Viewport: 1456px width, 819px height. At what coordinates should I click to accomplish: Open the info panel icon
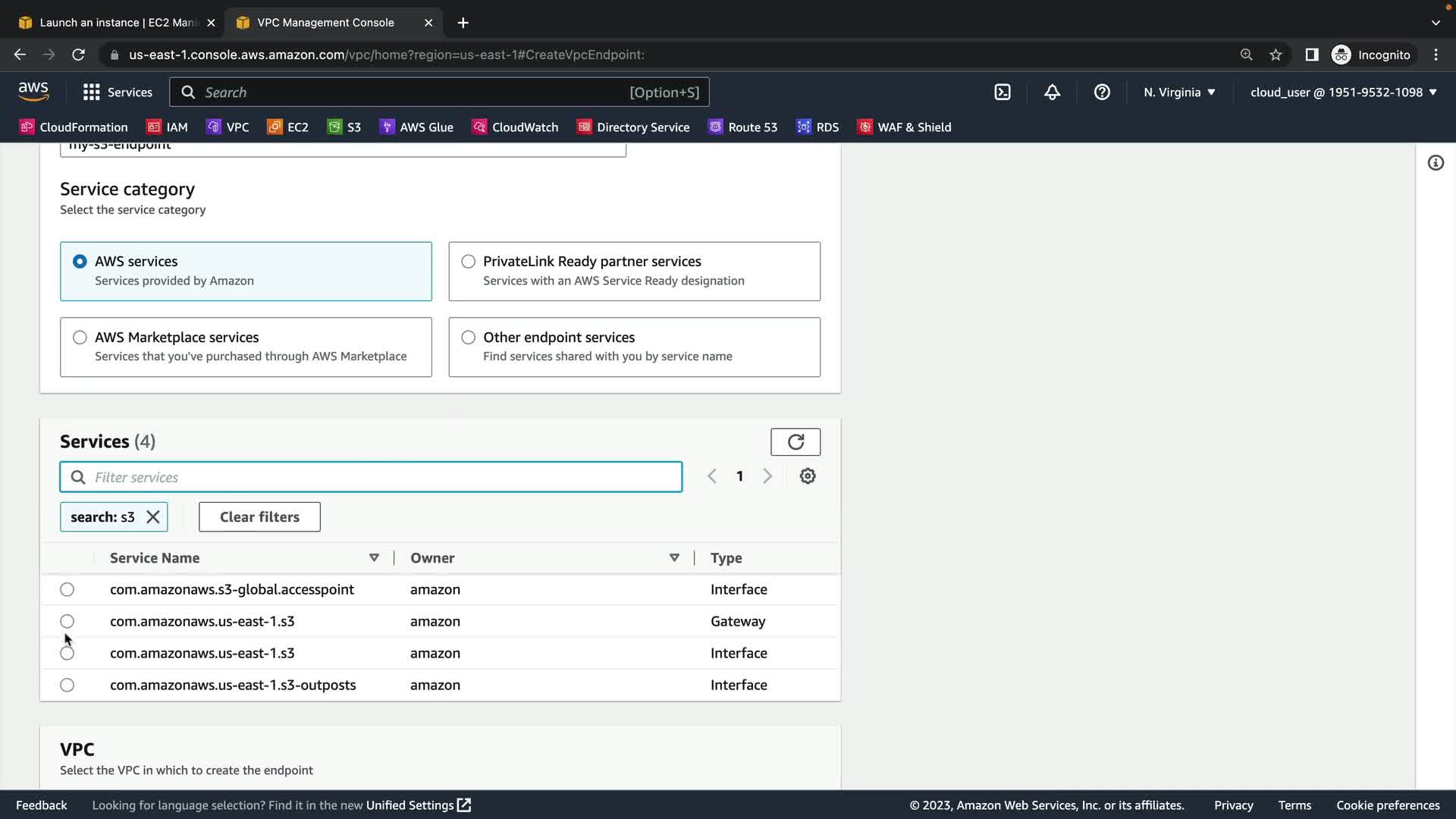1436,163
